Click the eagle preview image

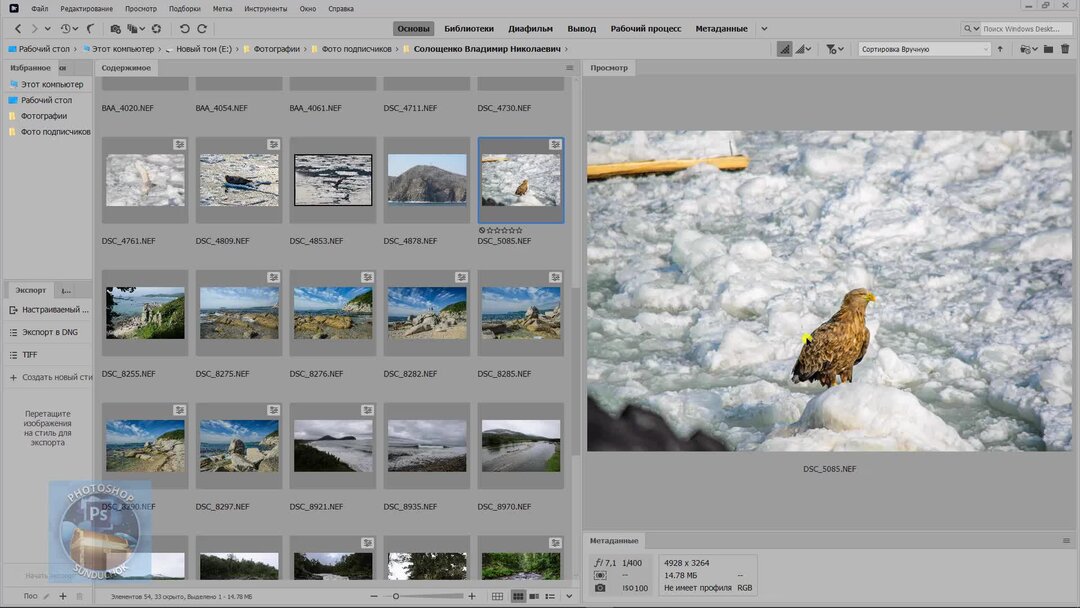(829, 291)
